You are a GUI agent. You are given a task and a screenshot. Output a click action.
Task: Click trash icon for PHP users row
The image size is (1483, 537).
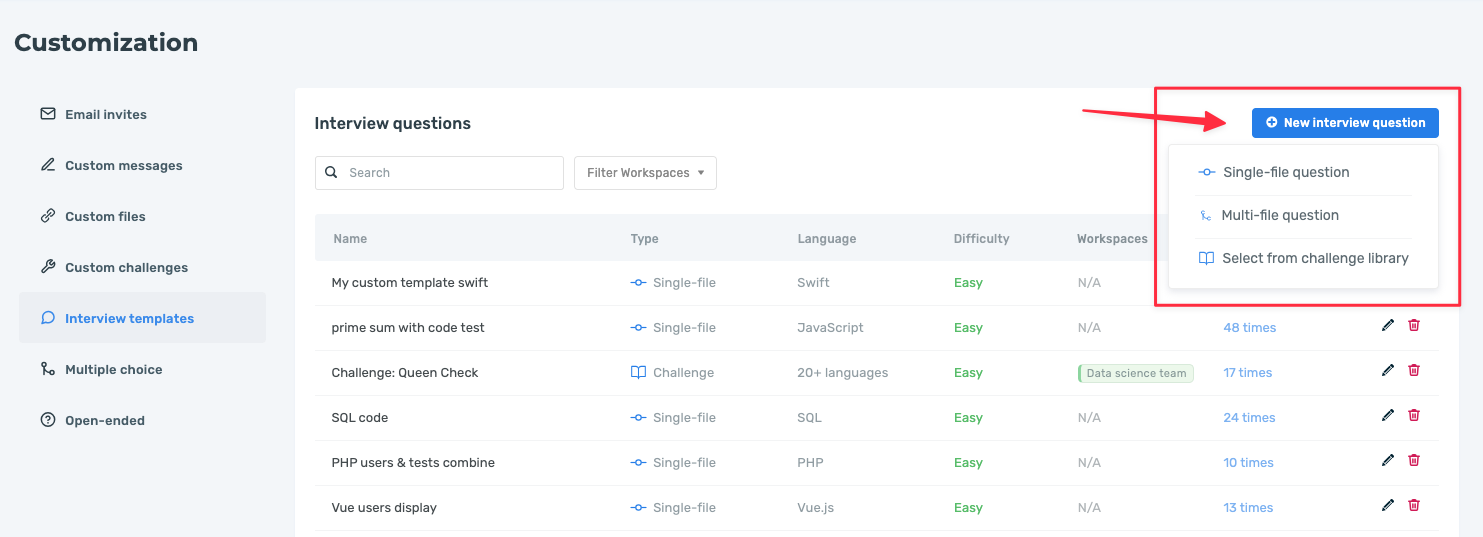tap(1414, 460)
